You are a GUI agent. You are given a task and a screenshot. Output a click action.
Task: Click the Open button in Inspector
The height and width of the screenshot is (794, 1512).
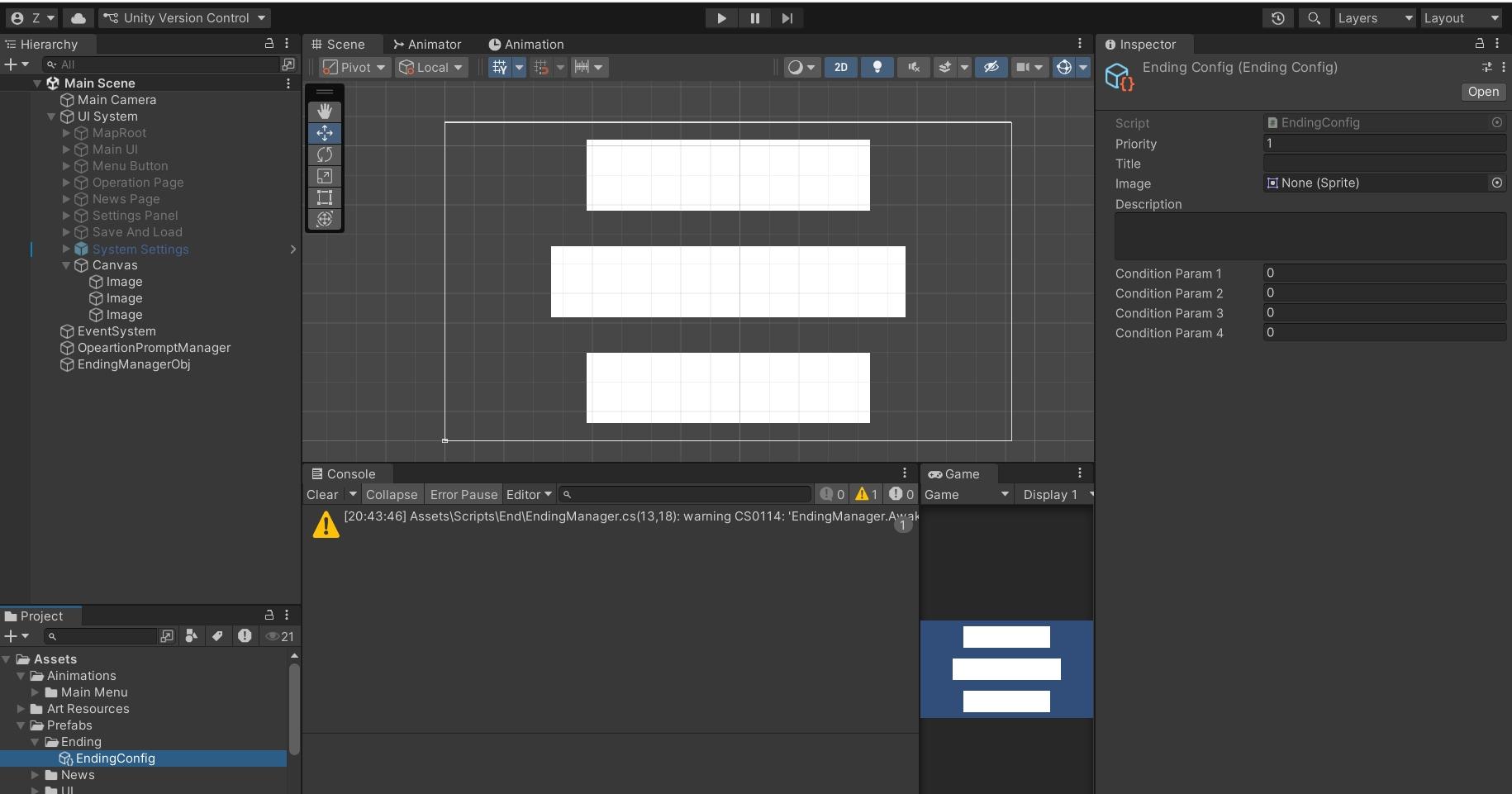click(x=1482, y=92)
